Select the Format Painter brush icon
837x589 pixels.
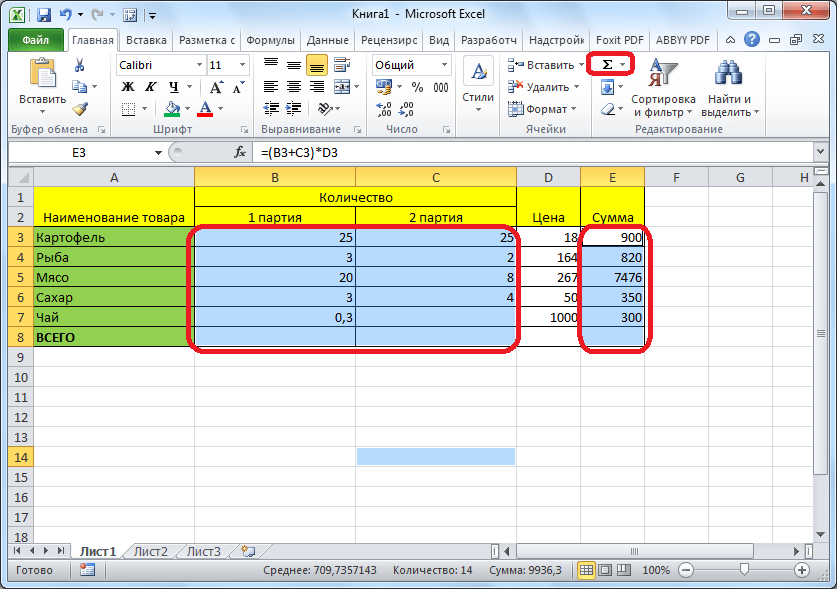80,109
